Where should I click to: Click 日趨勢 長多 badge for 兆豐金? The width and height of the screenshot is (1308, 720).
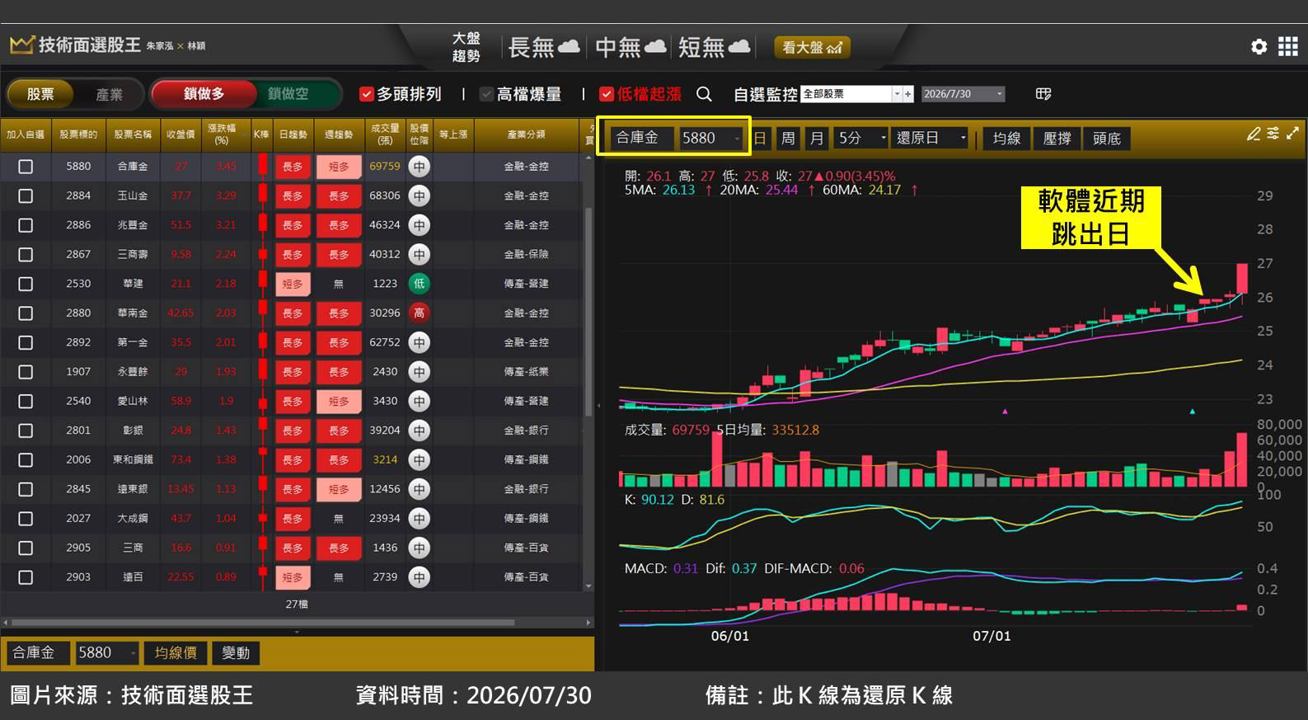point(293,225)
